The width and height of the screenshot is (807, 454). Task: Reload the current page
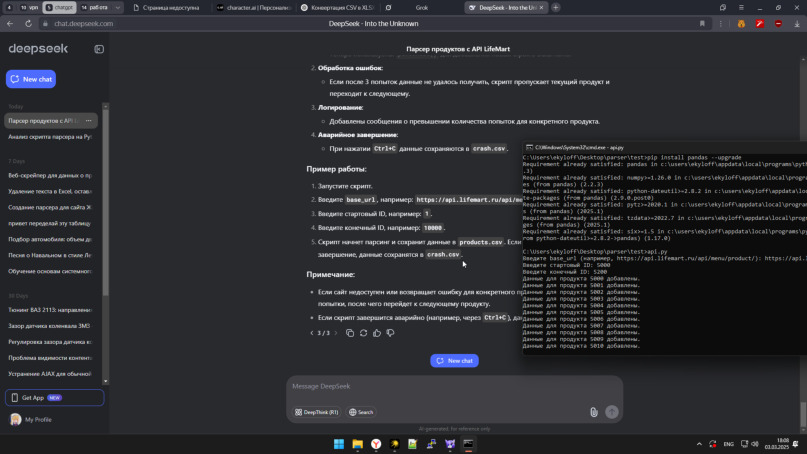click(x=28, y=24)
